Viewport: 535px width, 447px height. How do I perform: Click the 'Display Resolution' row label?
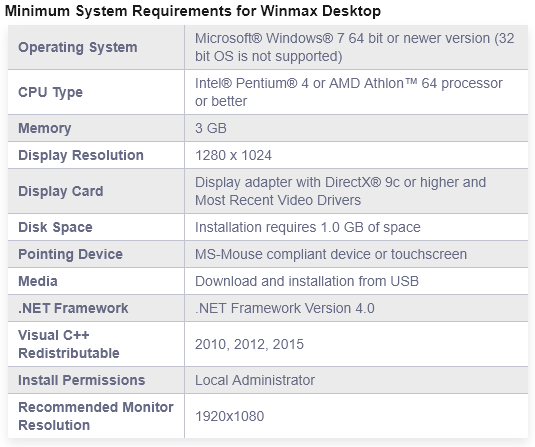click(x=81, y=155)
